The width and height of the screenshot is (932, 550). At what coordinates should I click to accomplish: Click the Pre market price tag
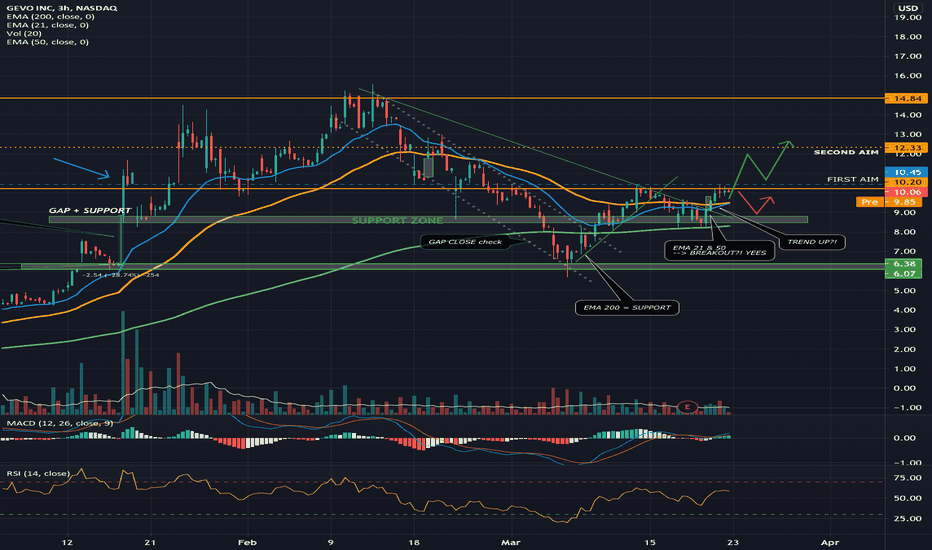tap(870, 202)
